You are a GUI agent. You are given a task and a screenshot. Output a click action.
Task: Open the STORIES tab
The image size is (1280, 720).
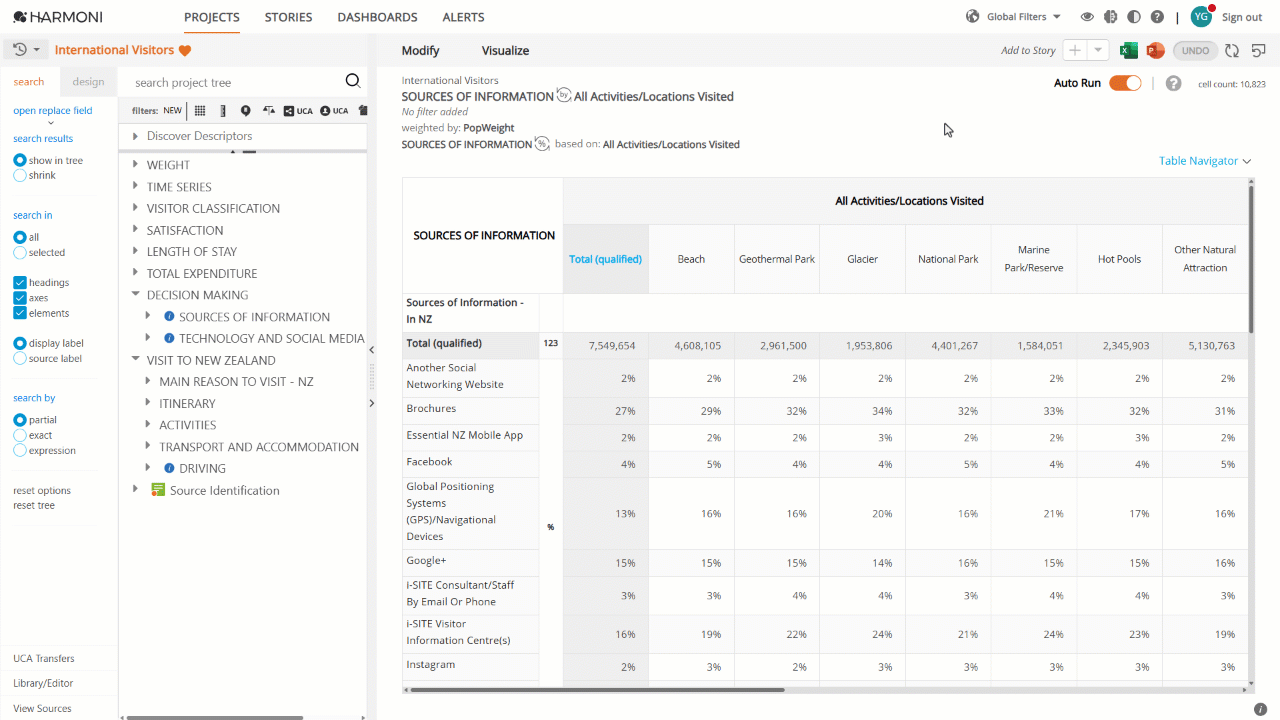click(x=288, y=17)
